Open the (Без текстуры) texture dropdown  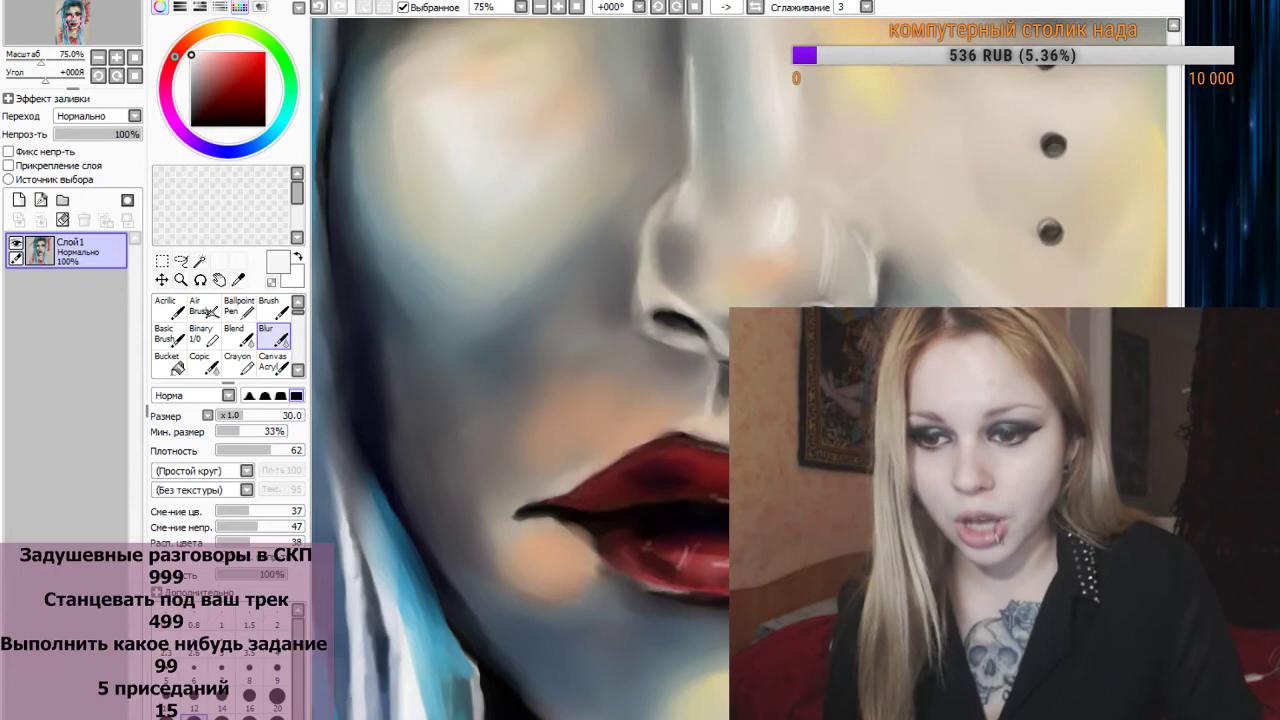coord(247,490)
